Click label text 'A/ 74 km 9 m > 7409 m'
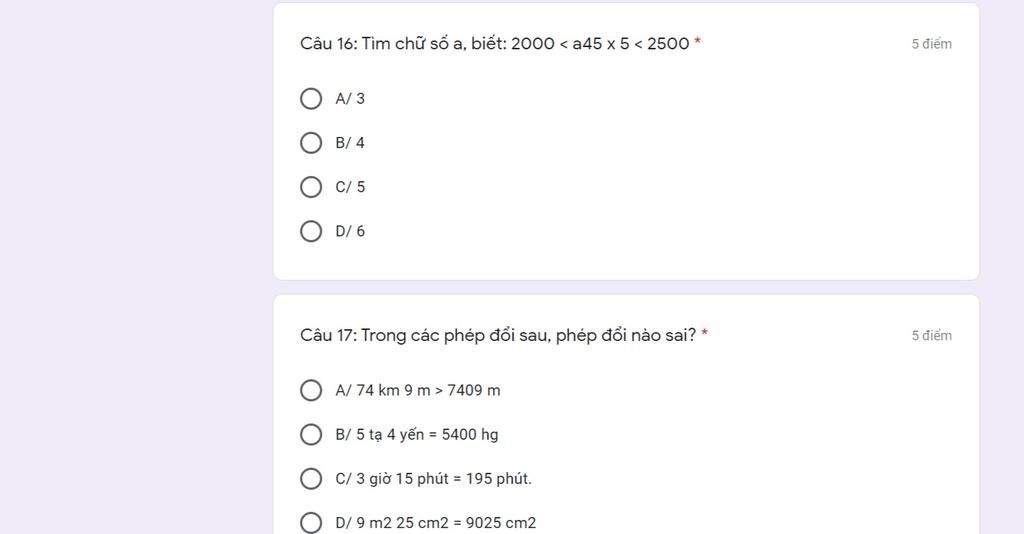This screenshot has width=1024, height=534. coord(418,390)
